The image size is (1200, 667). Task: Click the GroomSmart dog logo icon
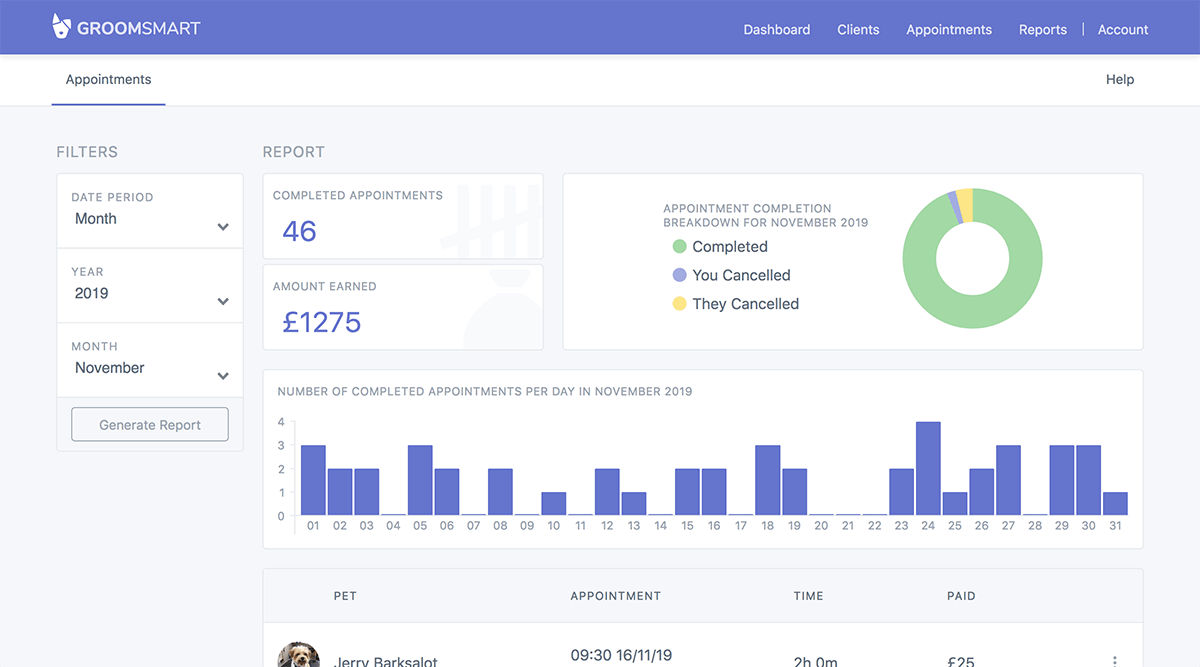click(x=62, y=27)
